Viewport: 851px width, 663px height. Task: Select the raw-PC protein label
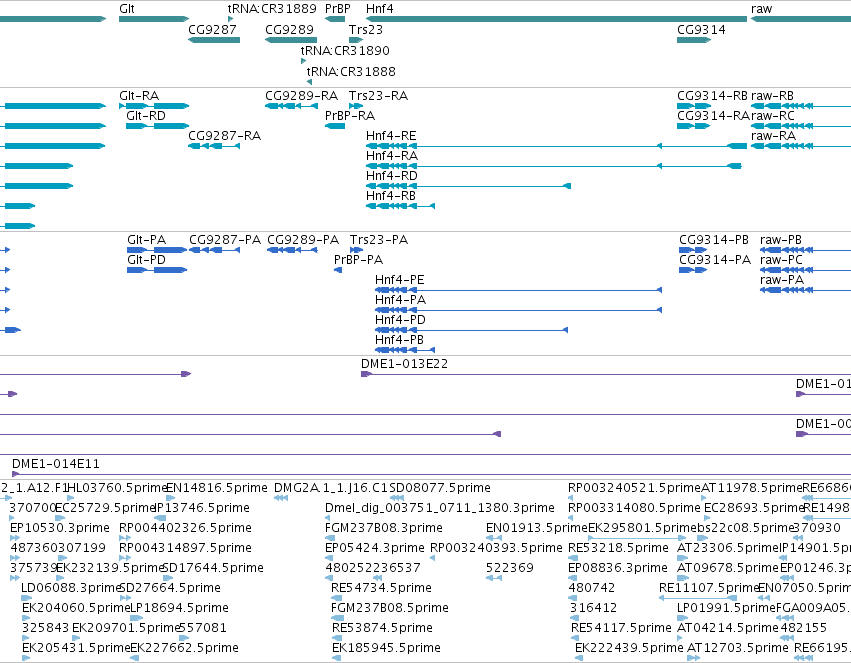pos(781,260)
